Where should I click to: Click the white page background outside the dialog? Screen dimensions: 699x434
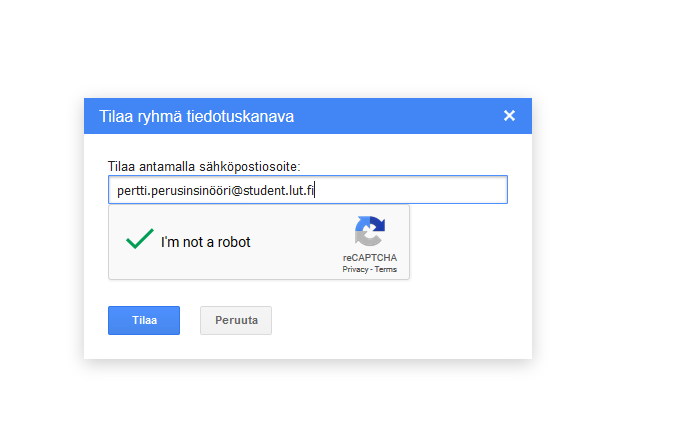[x=615, y=223]
